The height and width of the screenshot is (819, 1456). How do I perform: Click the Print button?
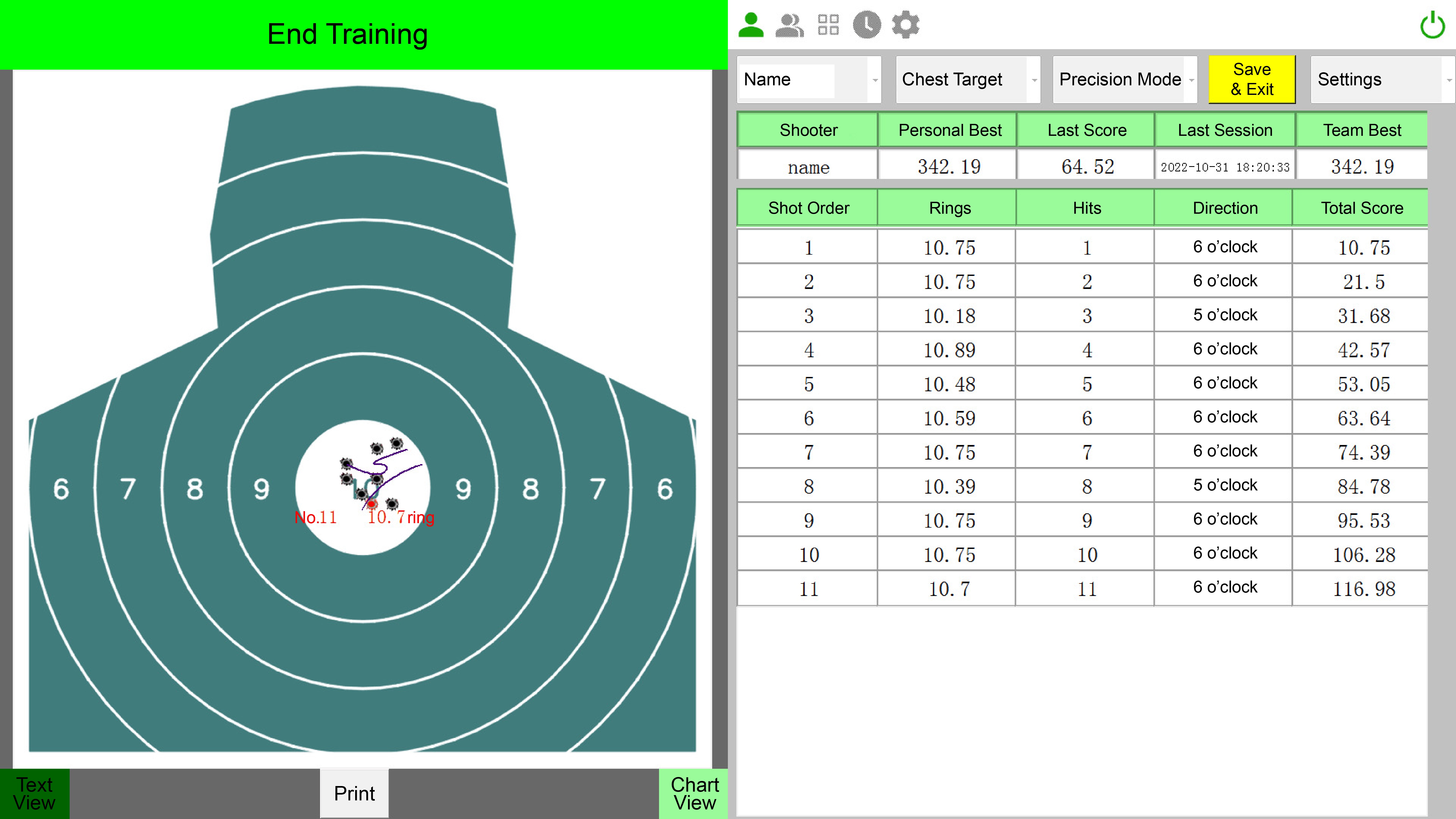point(354,793)
